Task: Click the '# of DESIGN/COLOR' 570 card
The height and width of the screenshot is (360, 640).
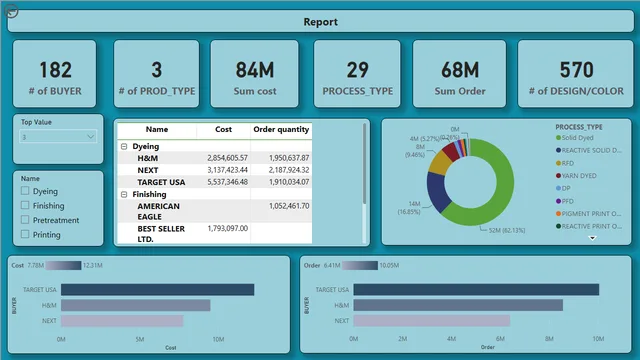Action: (x=576, y=74)
